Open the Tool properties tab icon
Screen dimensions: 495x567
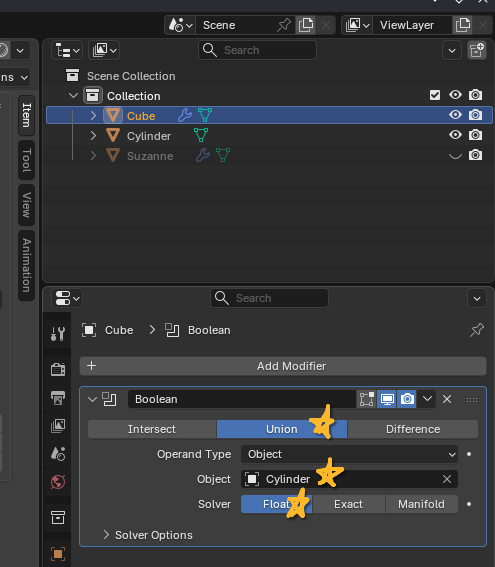point(58,334)
